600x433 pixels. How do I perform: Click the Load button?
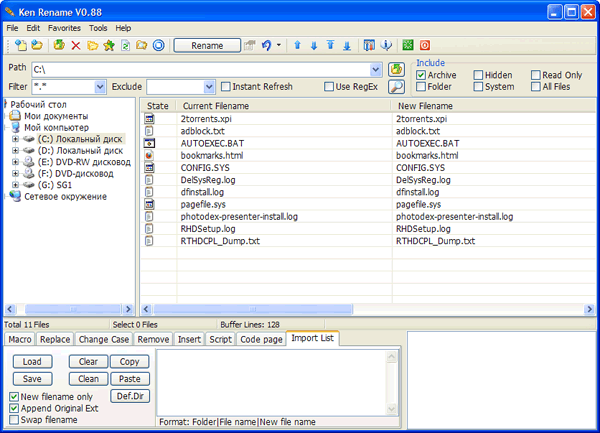coord(32,361)
